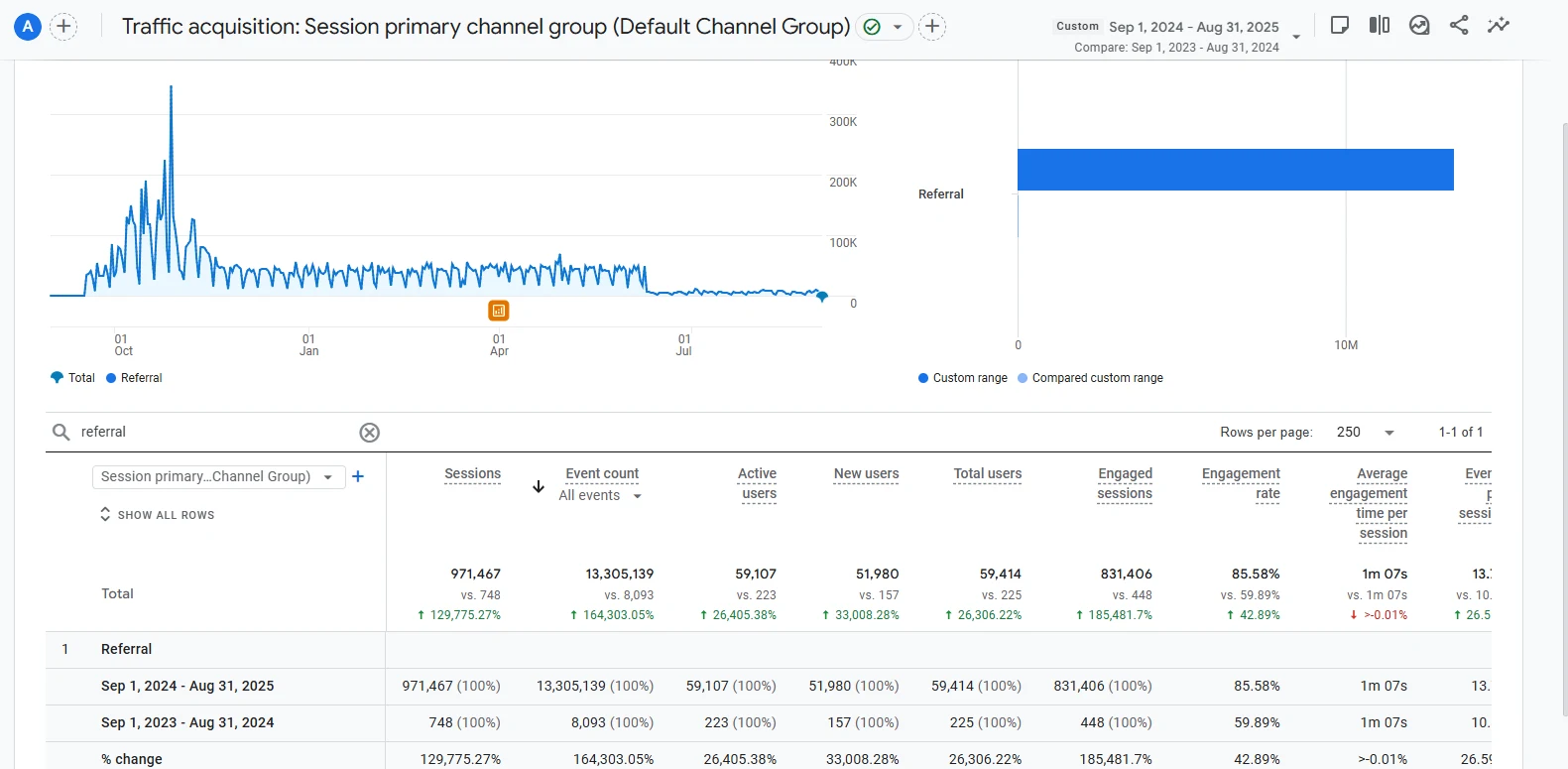Click SHOW ALL ROWS button
The height and width of the screenshot is (769, 1568).
[x=157, y=515]
